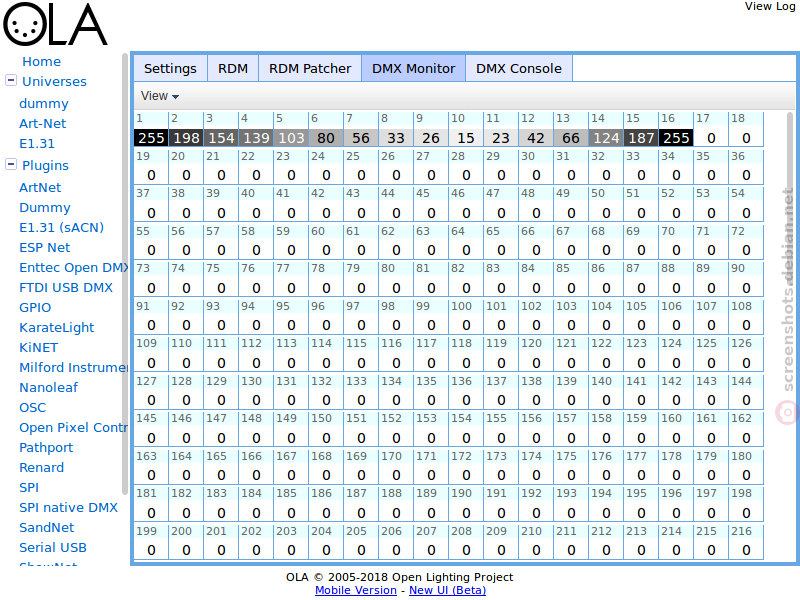Open the RDM Patcher tab
Viewport: 800px width, 600px height.
tap(310, 68)
